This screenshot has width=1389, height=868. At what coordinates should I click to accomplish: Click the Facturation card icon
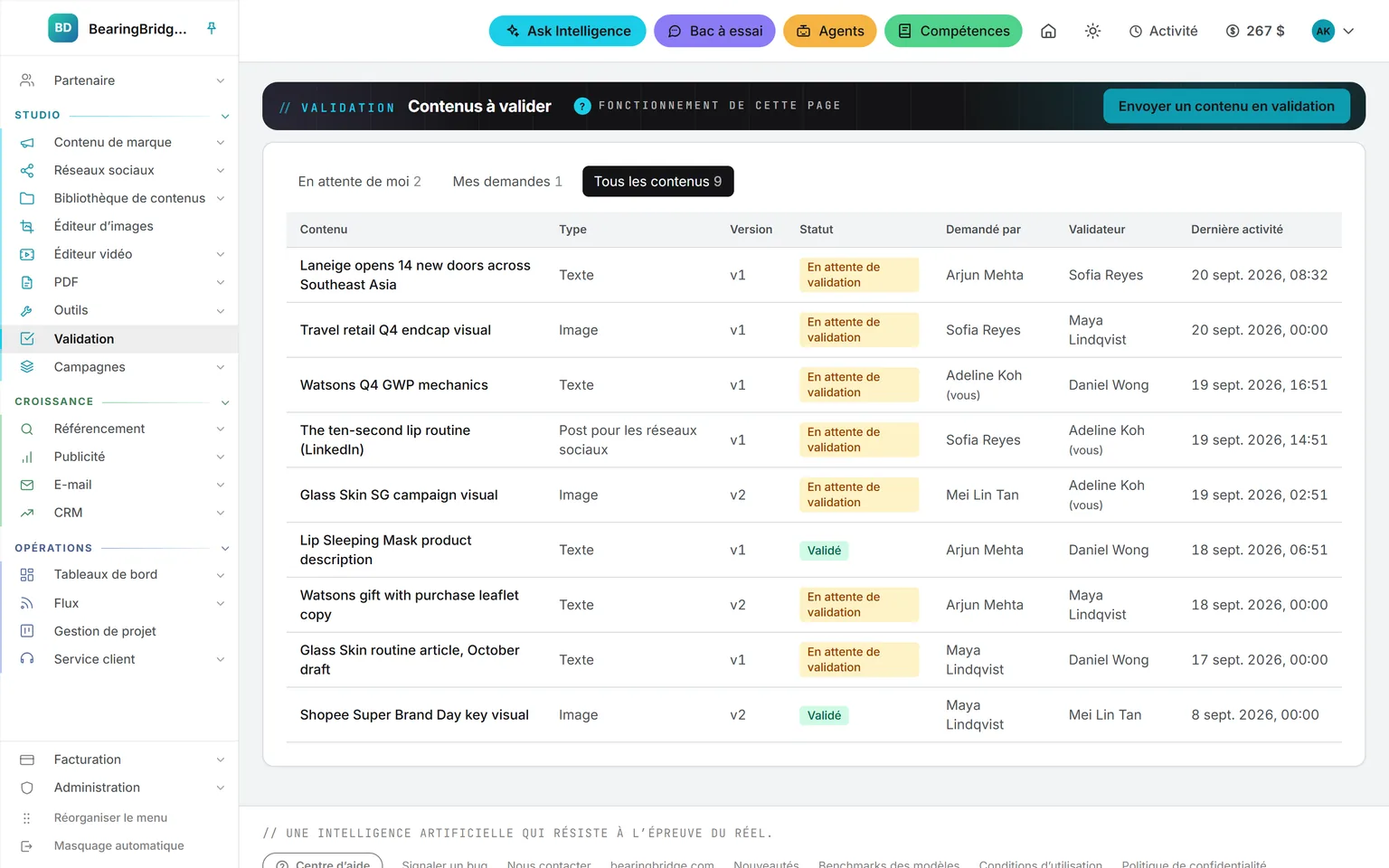click(27, 760)
